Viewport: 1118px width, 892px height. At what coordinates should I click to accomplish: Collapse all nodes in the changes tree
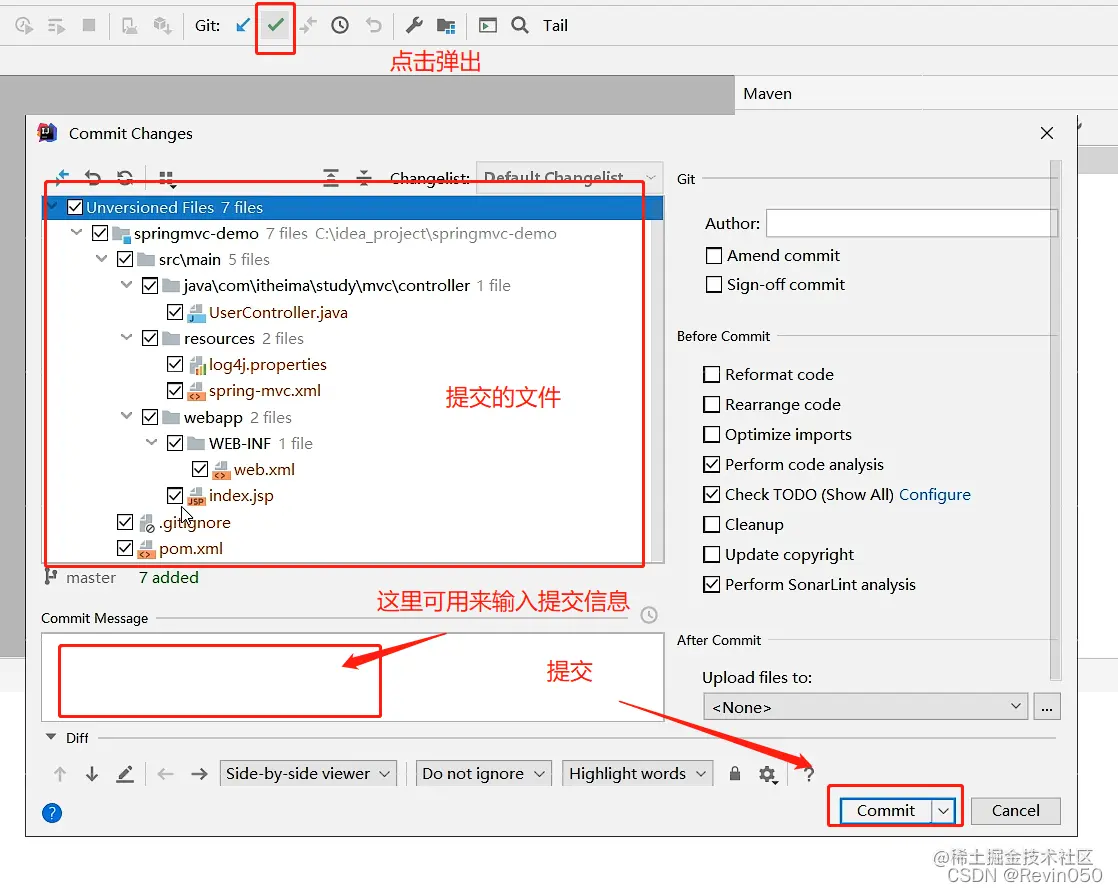click(x=364, y=177)
